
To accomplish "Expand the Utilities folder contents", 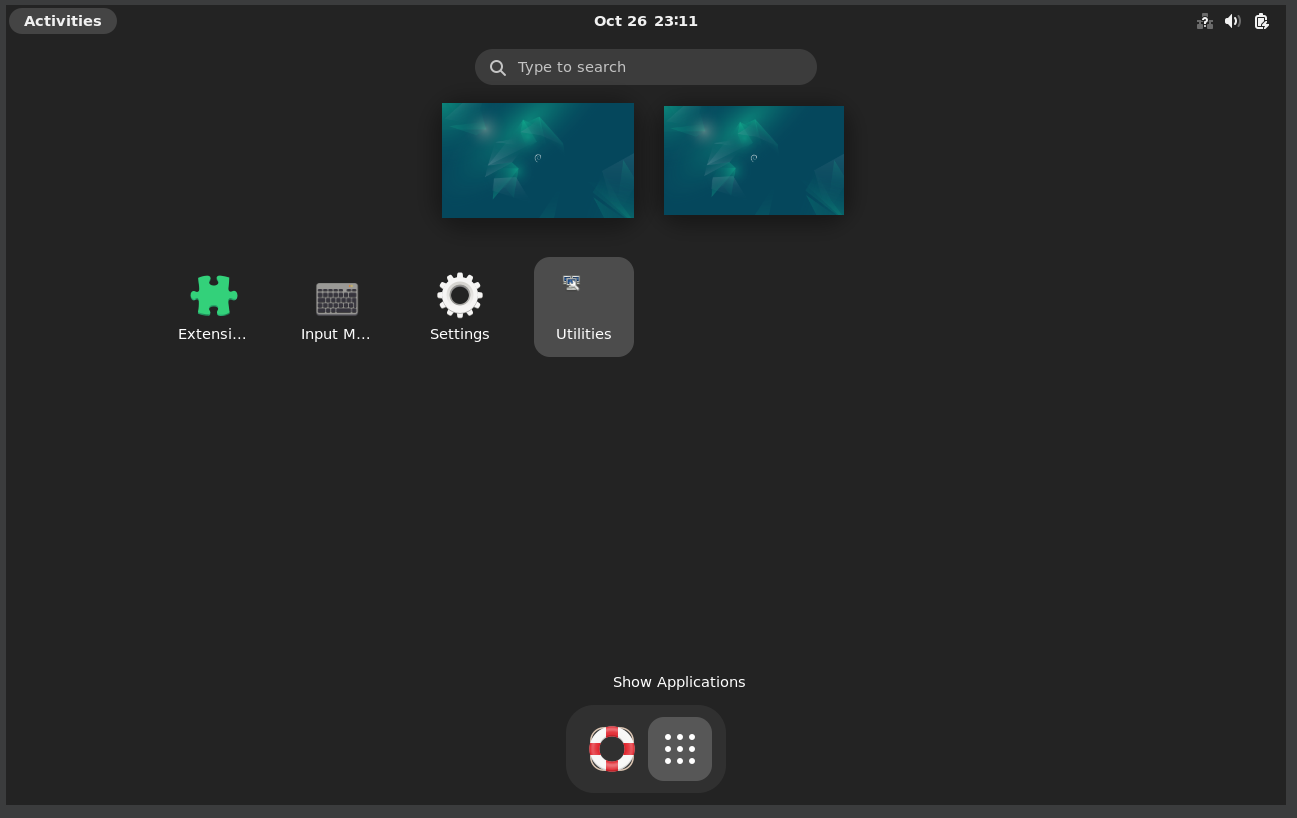I will point(583,306).
